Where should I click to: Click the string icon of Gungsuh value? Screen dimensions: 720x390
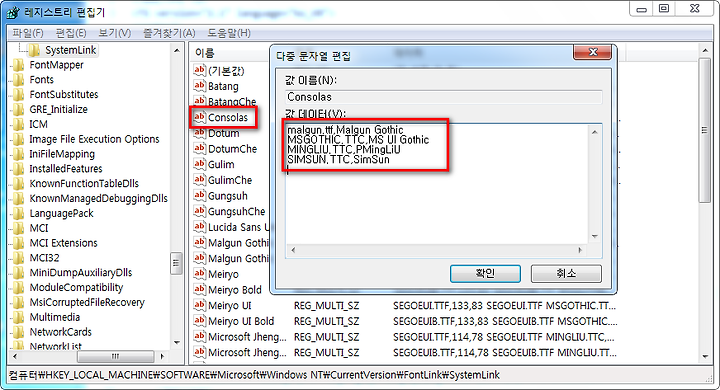click(x=199, y=196)
